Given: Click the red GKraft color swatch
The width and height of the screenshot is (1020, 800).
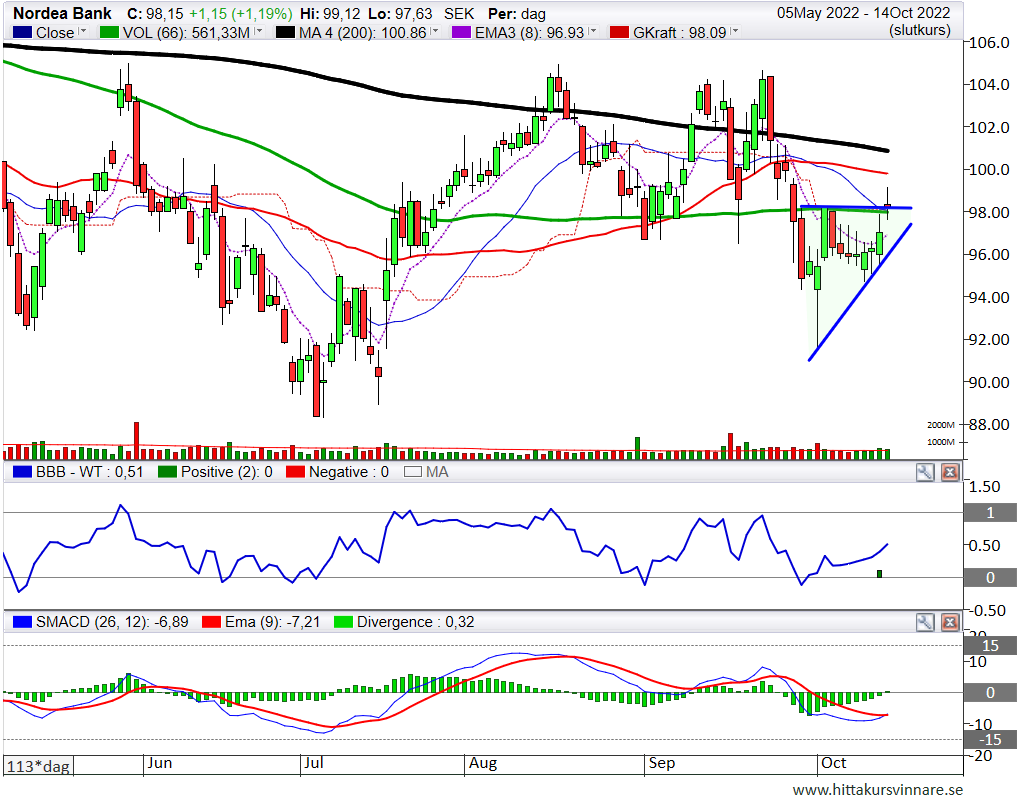Looking at the screenshot, I should click(619, 32).
